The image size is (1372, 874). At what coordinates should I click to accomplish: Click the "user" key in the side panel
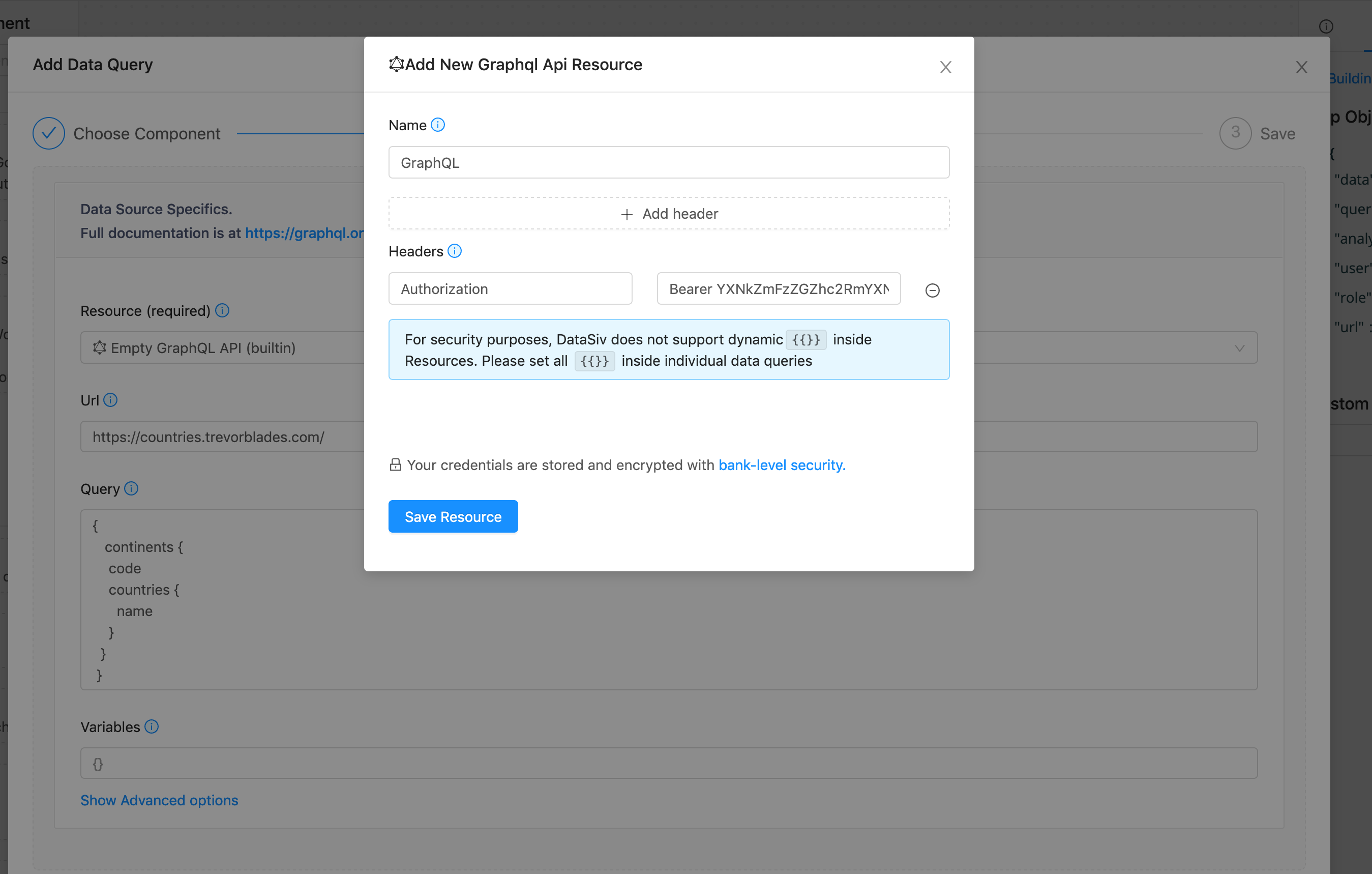click(x=1352, y=268)
